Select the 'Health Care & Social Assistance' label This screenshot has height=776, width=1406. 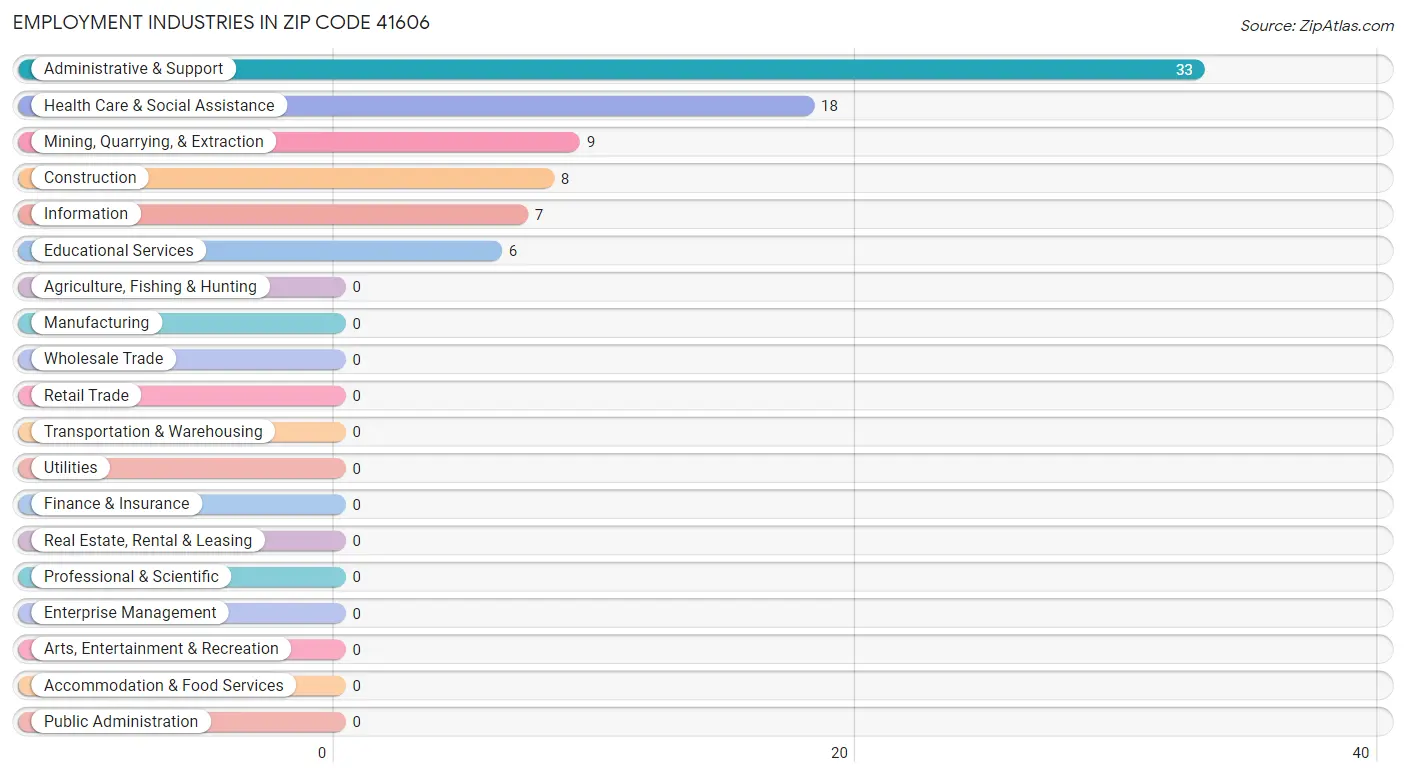(x=159, y=105)
